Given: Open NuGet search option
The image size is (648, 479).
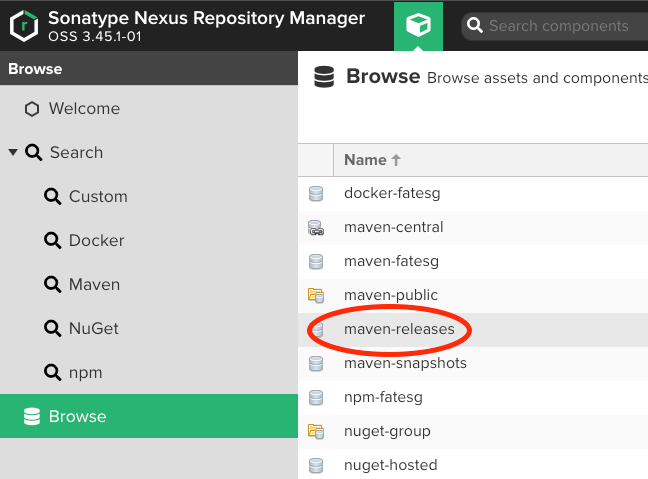Looking at the screenshot, I should 94,329.
